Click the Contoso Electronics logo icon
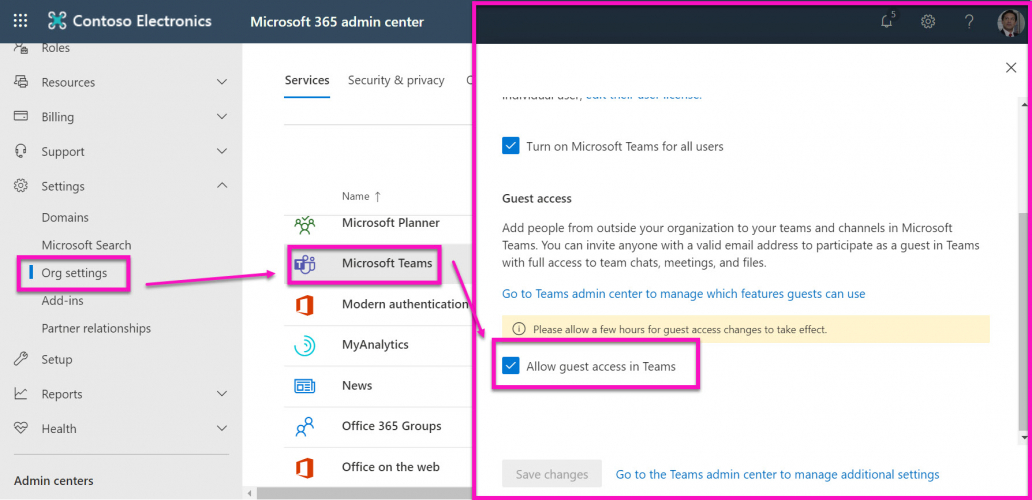The image size is (1032, 500). pyautogui.click(x=57, y=21)
